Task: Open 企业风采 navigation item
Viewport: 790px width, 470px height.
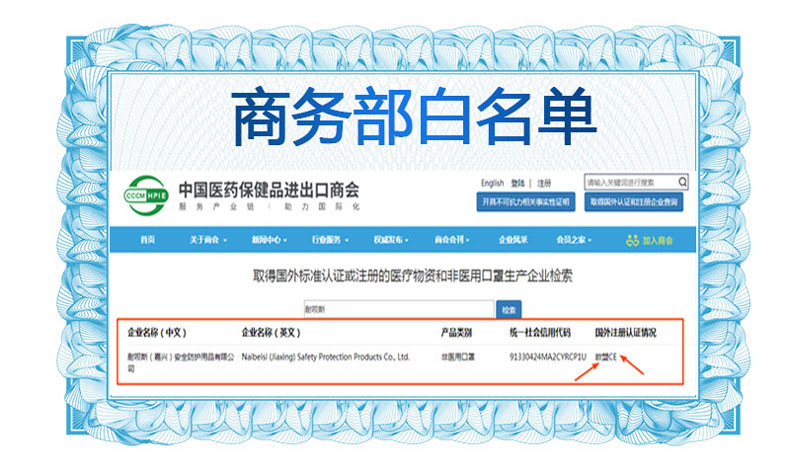Action: (x=513, y=240)
